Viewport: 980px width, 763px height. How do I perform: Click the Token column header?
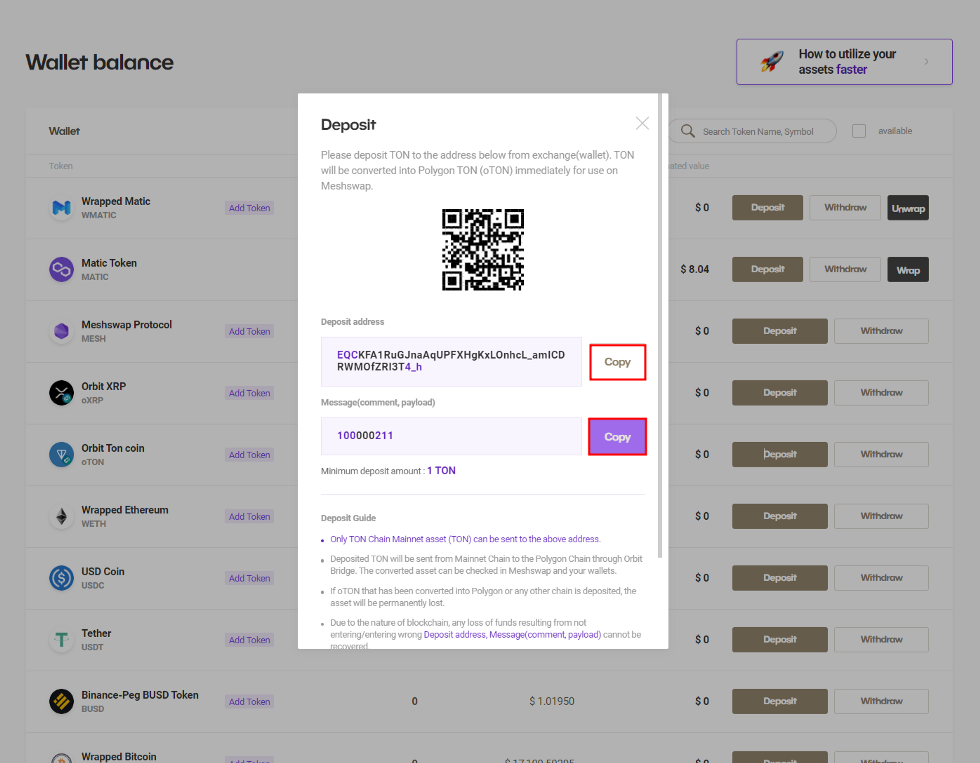61,166
